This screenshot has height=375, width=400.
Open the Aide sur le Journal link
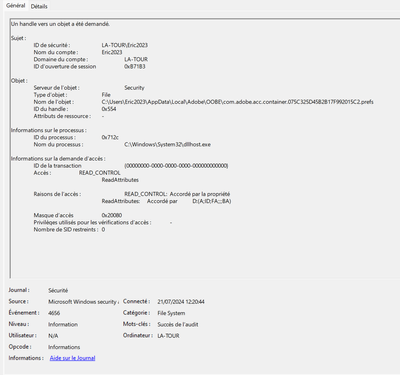coord(72,358)
